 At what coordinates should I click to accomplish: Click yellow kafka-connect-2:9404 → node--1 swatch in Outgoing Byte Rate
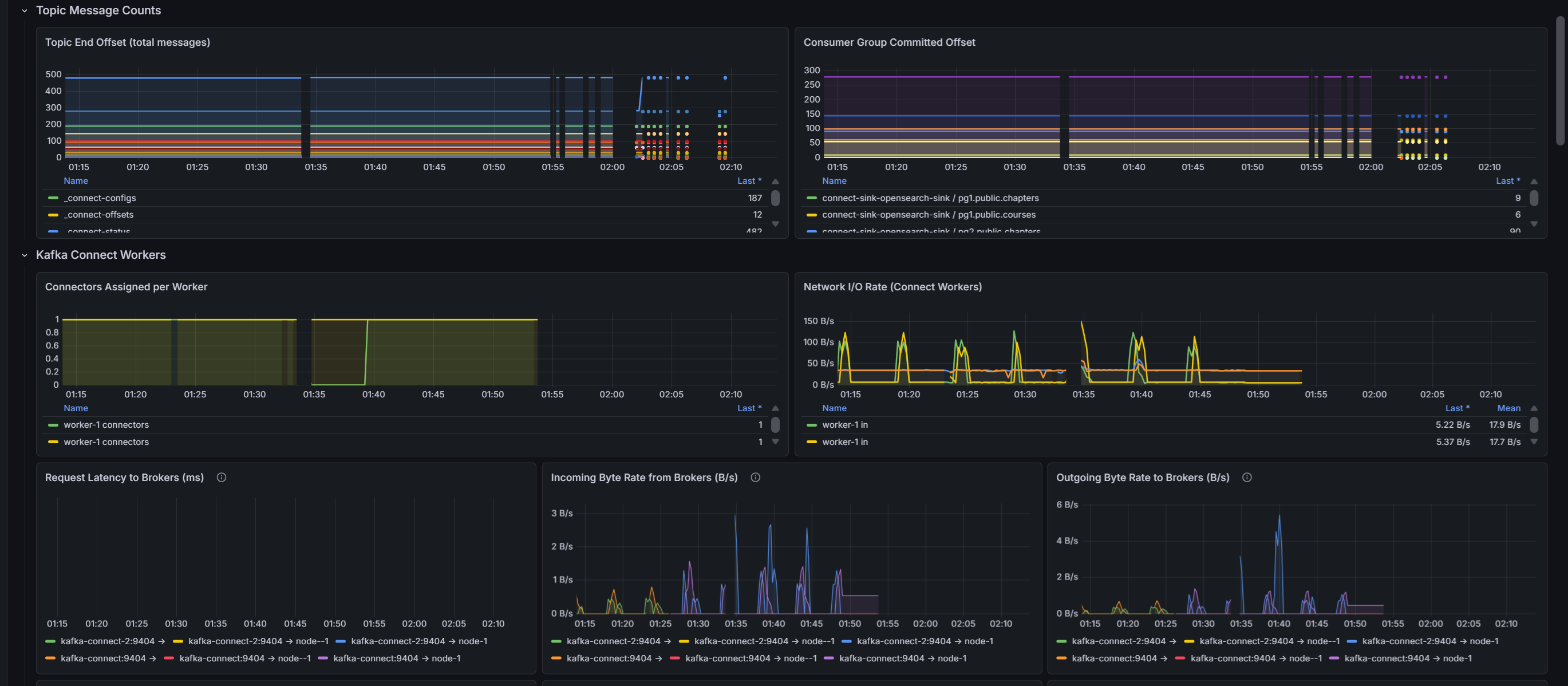[1189, 641]
